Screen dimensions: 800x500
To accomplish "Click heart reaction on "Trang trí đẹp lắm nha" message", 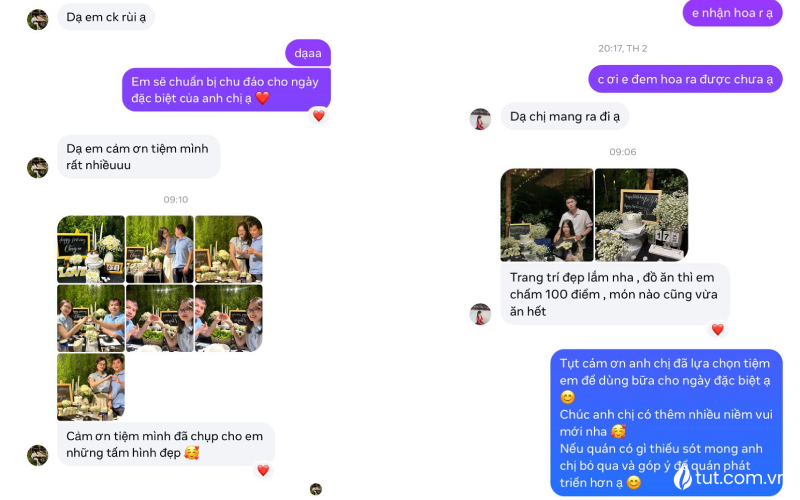I will pos(718,330).
